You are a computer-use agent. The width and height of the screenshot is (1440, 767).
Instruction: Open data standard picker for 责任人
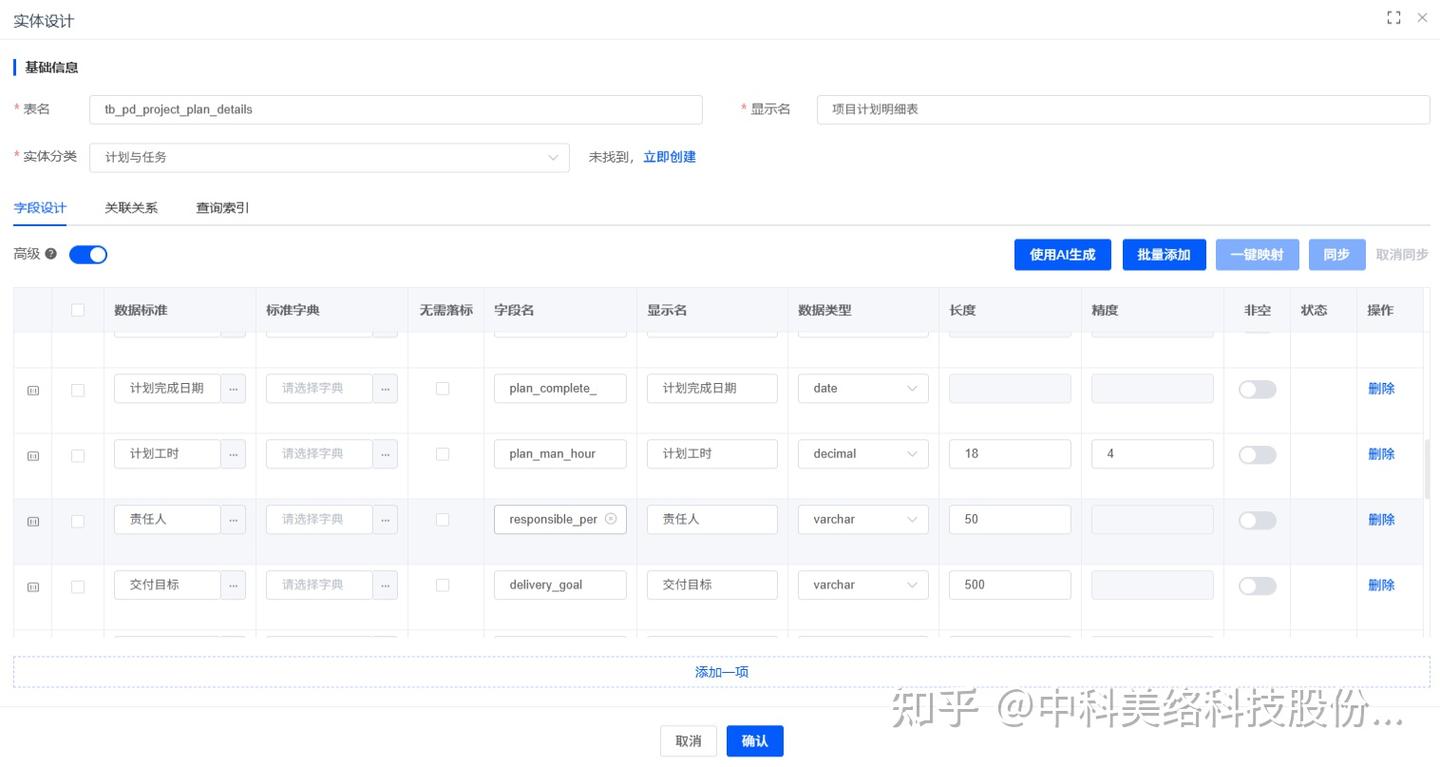pyautogui.click(x=233, y=519)
